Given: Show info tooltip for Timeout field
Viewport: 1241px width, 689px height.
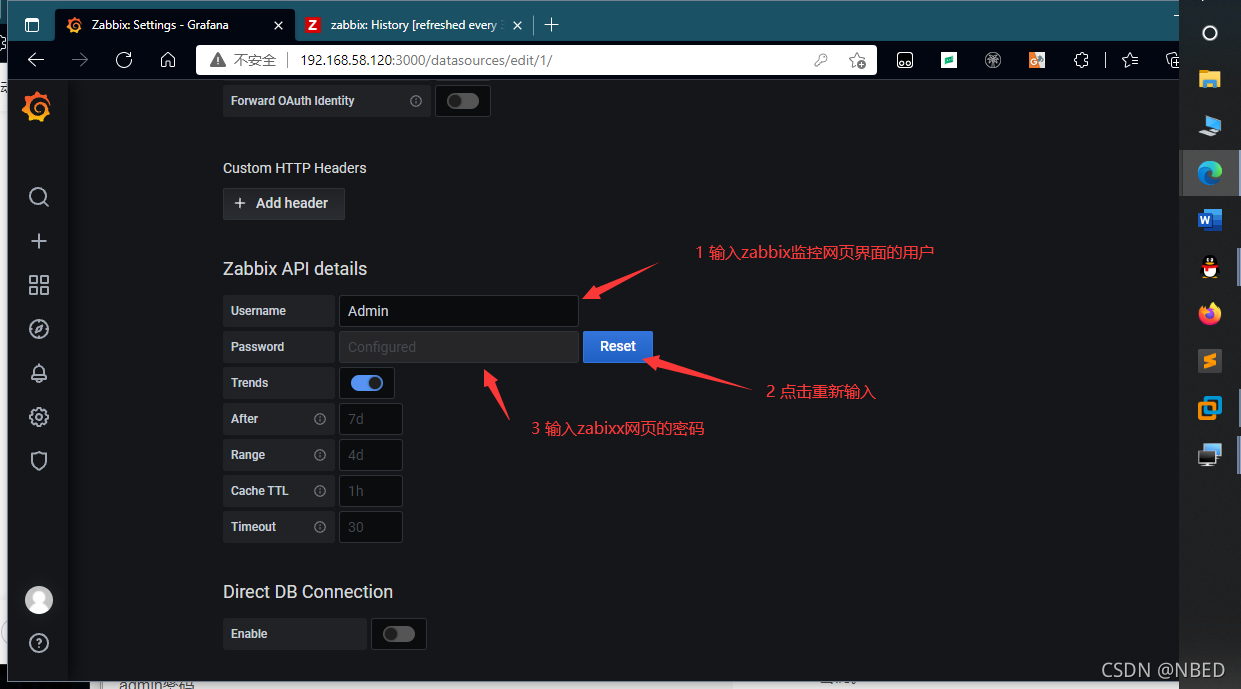Looking at the screenshot, I should 320,527.
